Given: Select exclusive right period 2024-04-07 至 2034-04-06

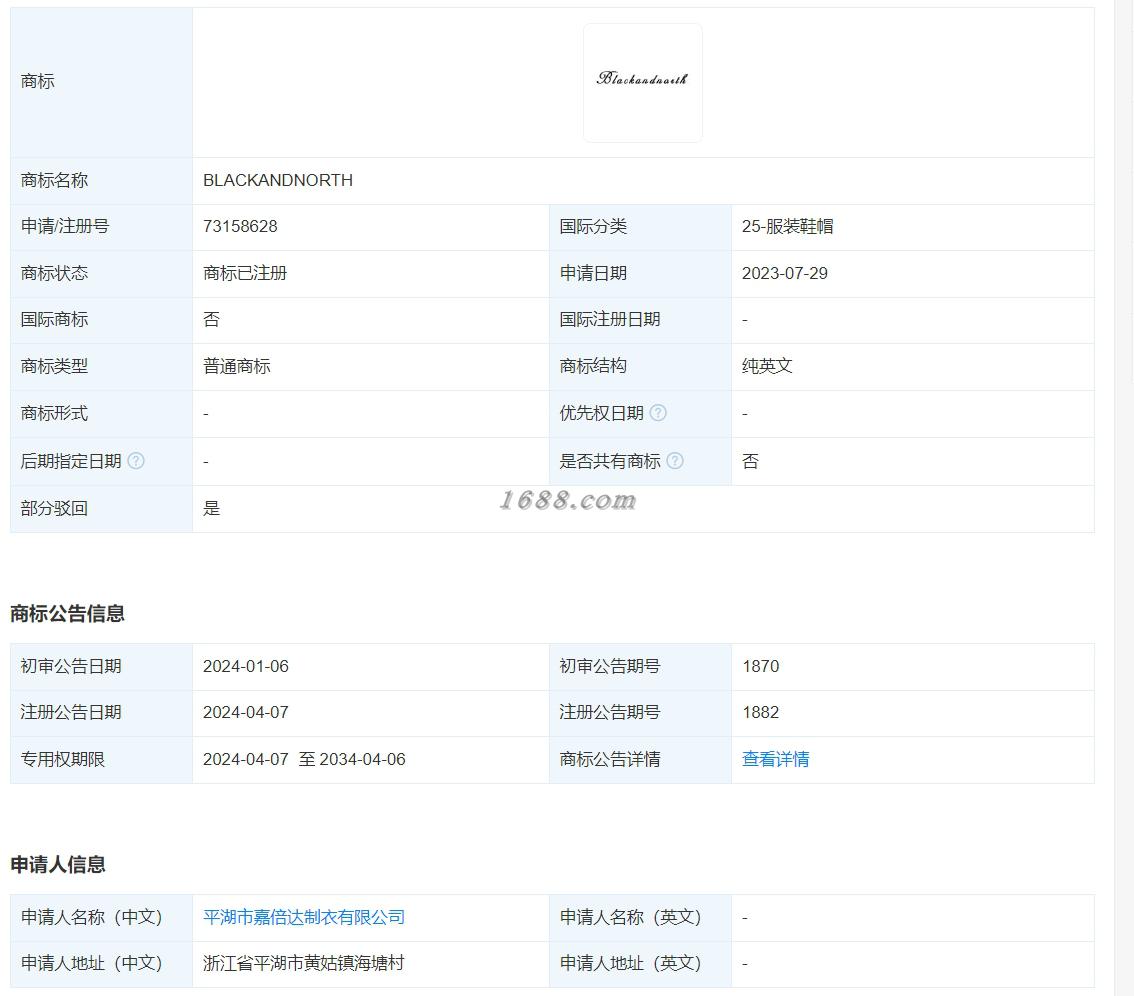Looking at the screenshot, I should tap(304, 759).
